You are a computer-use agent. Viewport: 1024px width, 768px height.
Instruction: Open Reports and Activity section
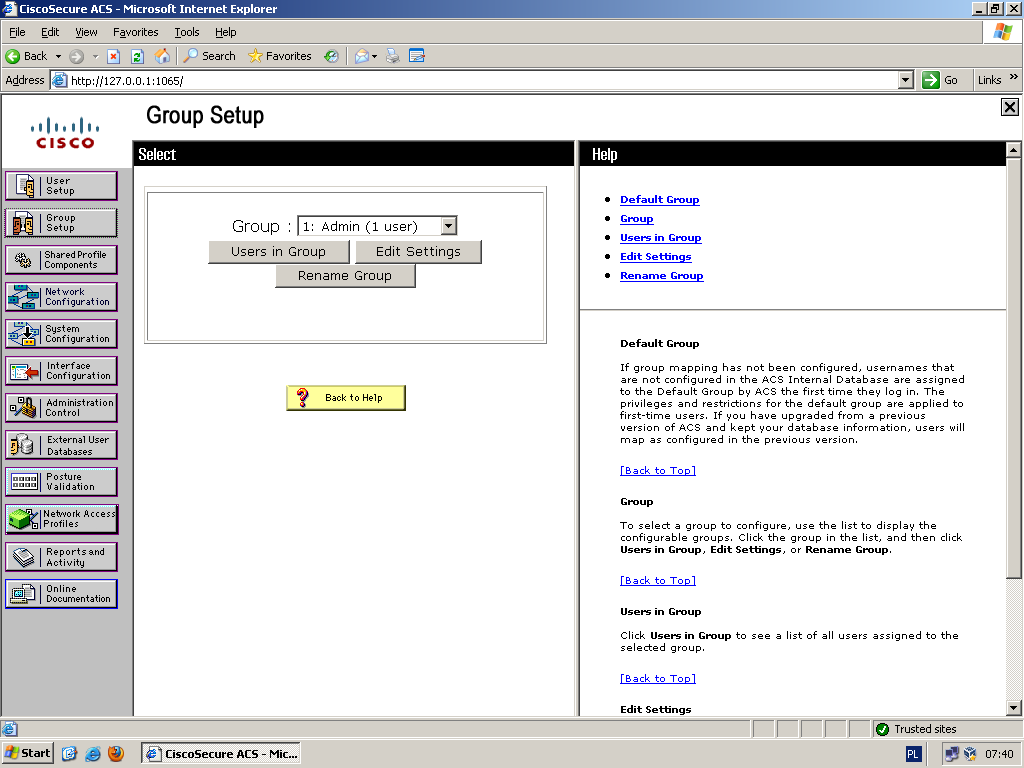[x=61, y=557]
